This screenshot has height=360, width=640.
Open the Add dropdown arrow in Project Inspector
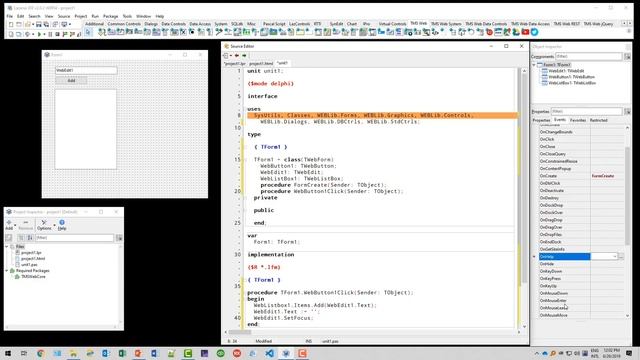(15, 225)
